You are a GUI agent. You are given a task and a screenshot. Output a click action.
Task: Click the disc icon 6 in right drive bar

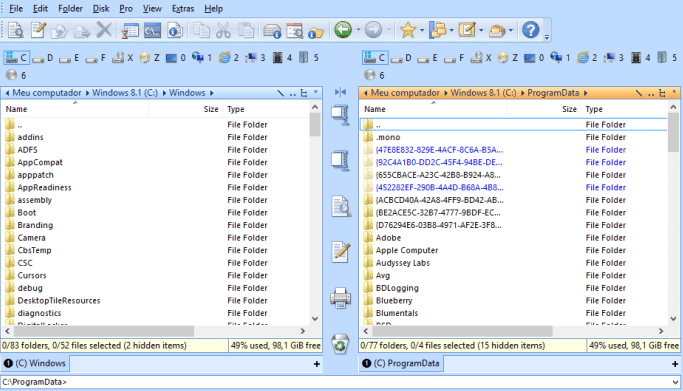click(x=375, y=75)
